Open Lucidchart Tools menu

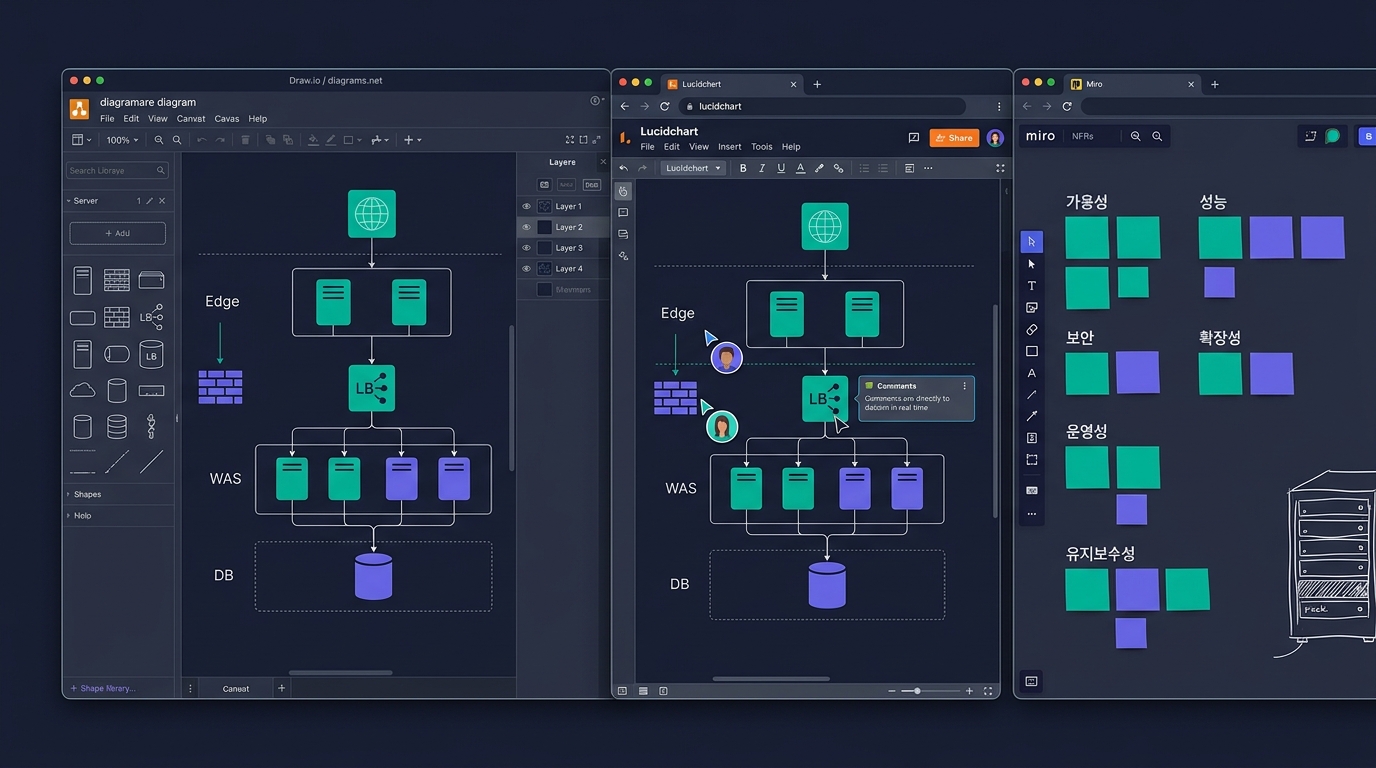762,147
